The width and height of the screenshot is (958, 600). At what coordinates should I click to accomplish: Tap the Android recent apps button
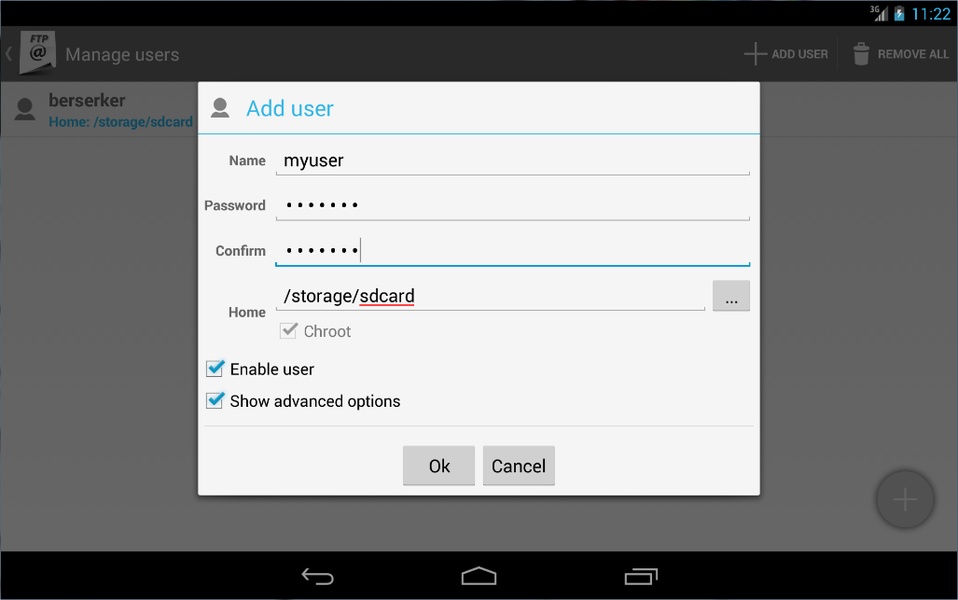point(641,576)
